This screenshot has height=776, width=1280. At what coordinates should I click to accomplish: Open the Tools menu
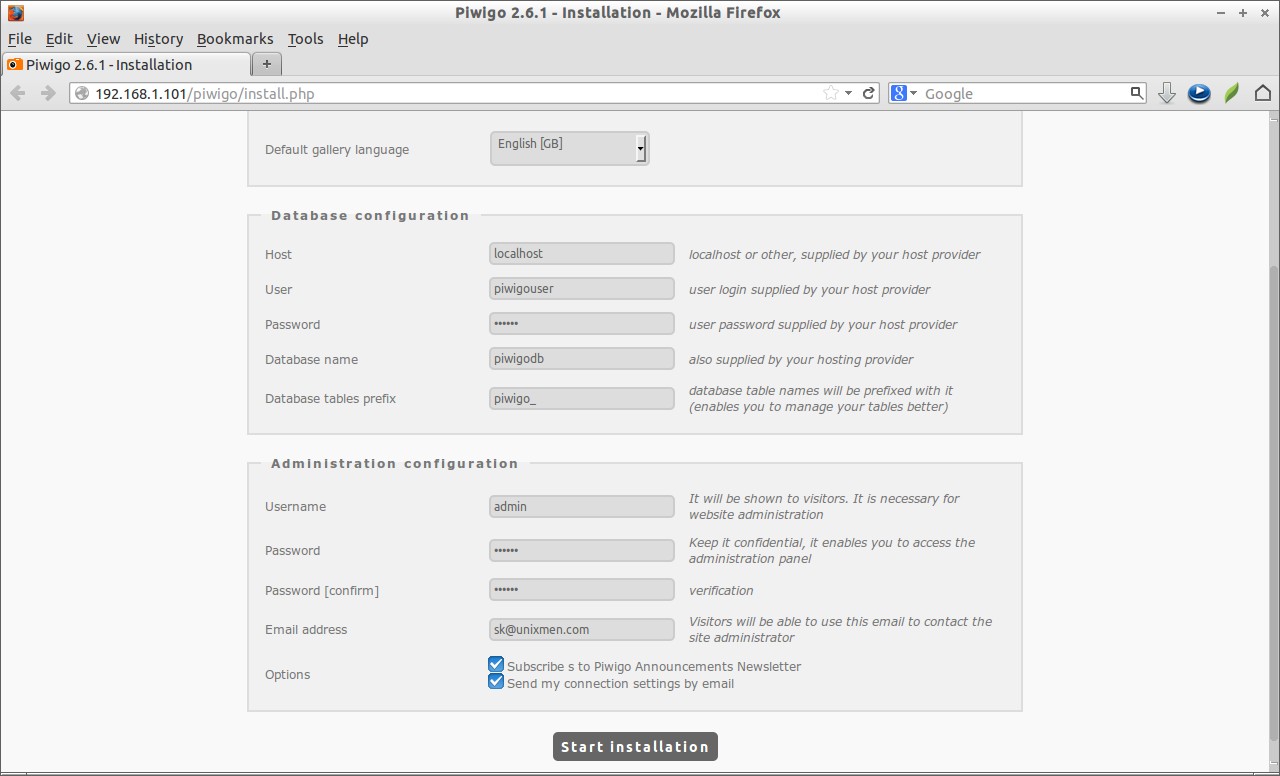pyautogui.click(x=306, y=39)
